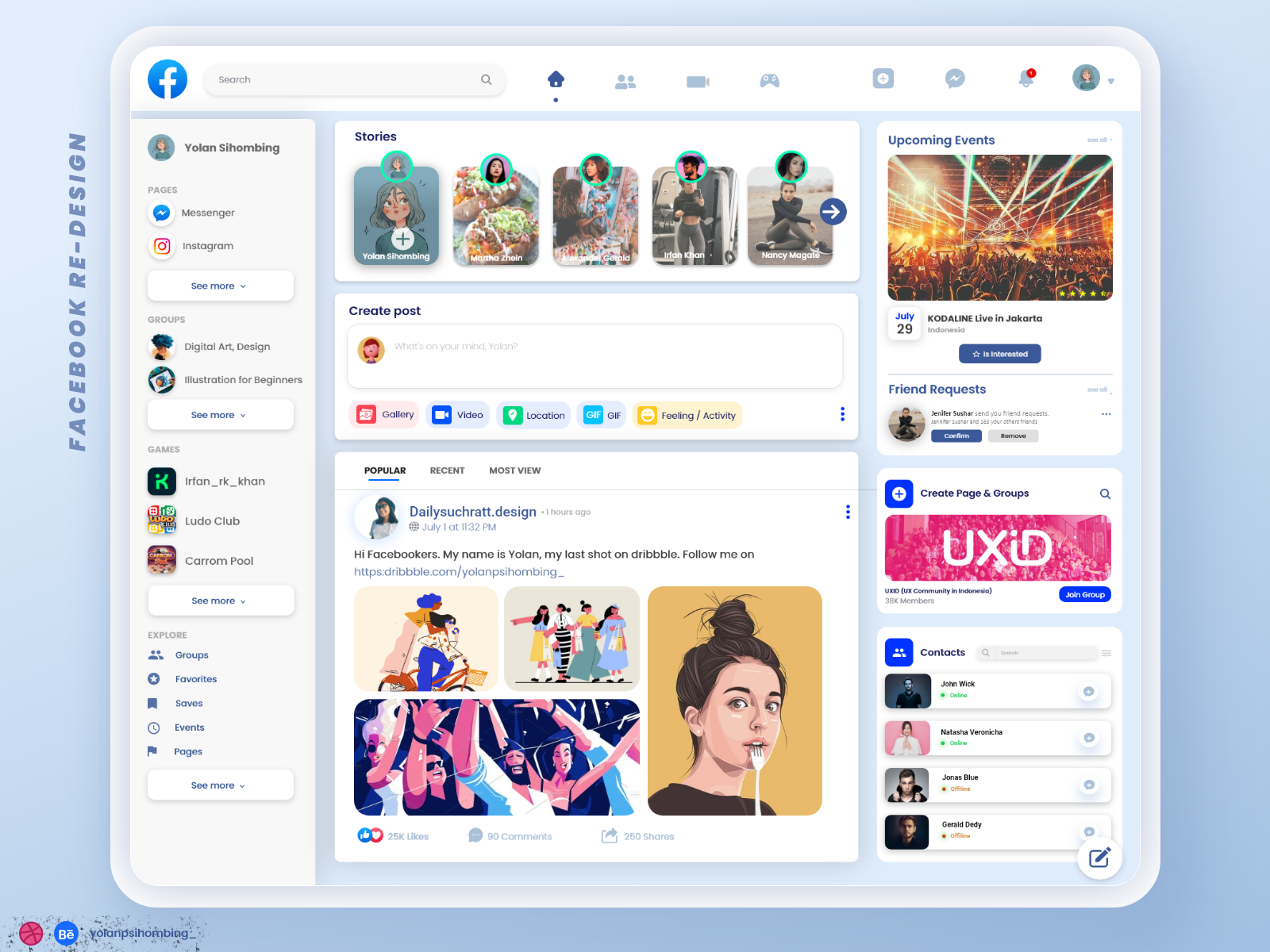
Task: Join the UXID community group
Action: coord(1085,594)
